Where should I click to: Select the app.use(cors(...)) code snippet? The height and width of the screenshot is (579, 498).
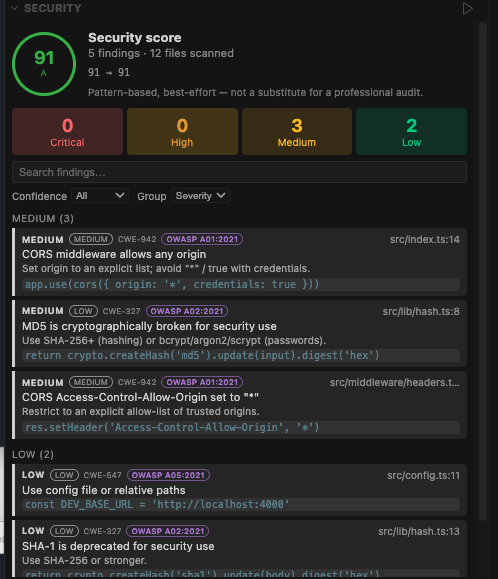(x=241, y=284)
